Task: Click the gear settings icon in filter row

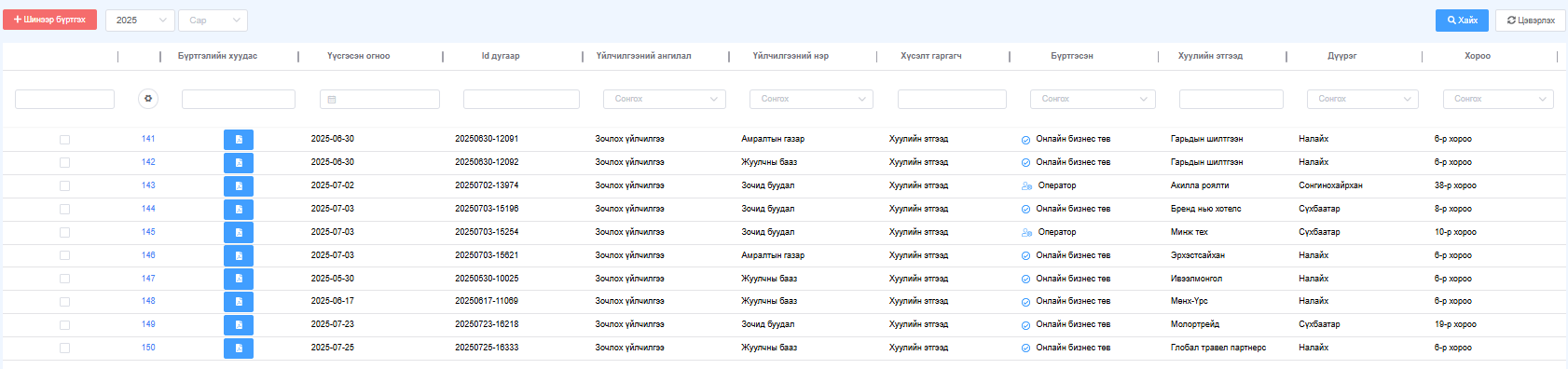Action: pos(147,99)
